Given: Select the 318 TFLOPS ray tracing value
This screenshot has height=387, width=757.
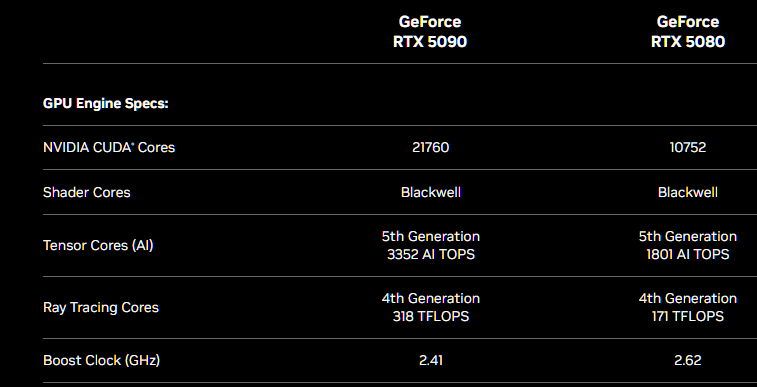Looking at the screenshot, I should coord(431,317).
